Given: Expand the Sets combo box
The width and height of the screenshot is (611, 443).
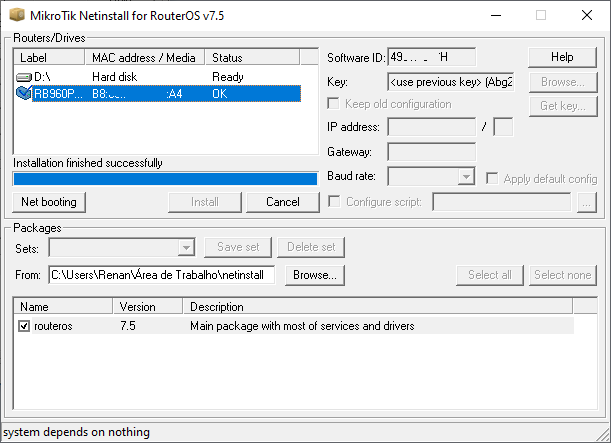Looking at the screenshot, I should pyautogui.click(x=186, y=247).
